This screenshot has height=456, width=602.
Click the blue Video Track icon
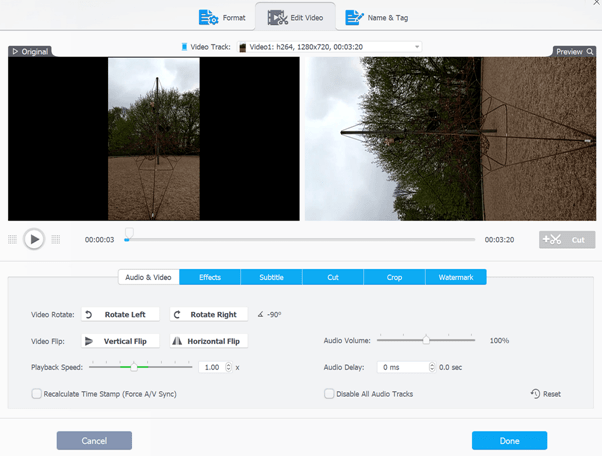pos(184,47)
